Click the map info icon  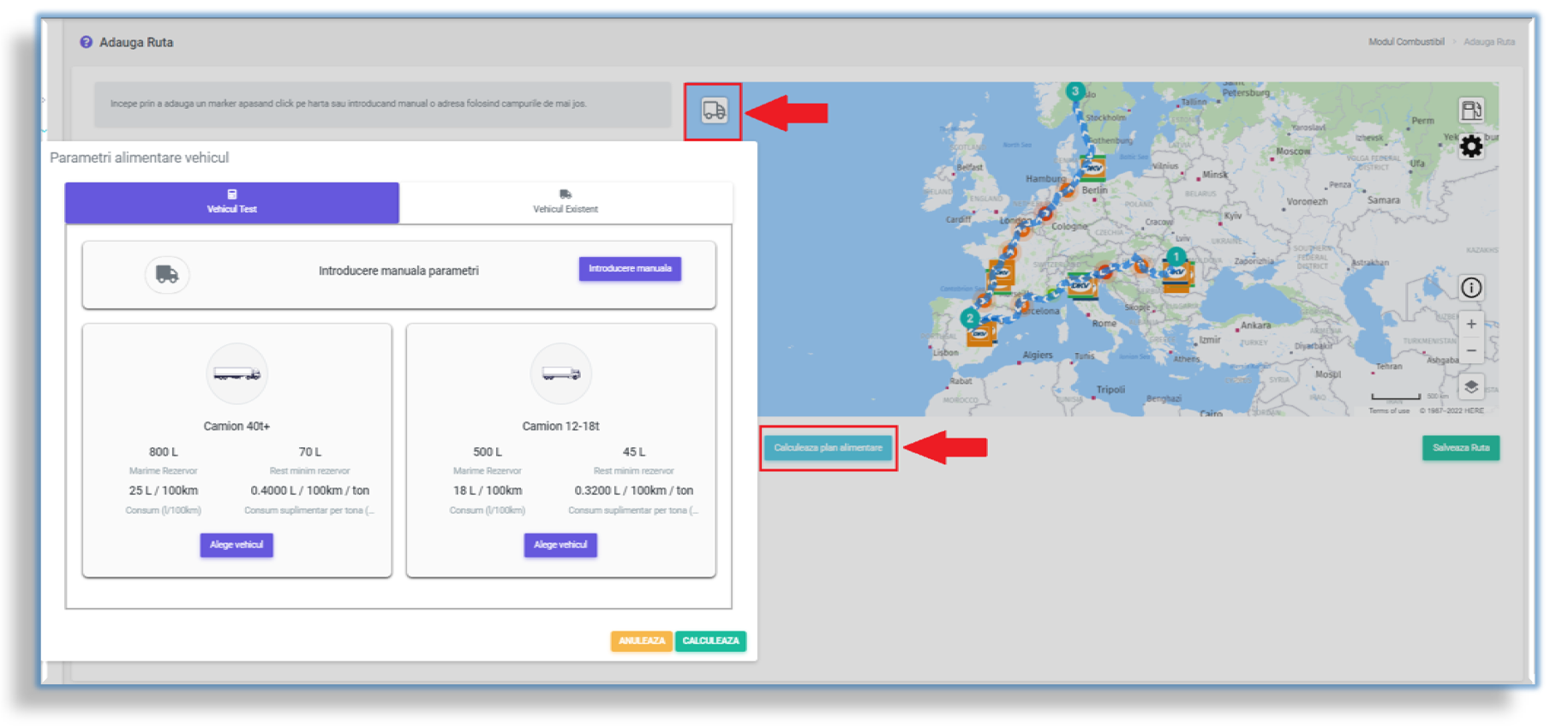coord(1470,288)
